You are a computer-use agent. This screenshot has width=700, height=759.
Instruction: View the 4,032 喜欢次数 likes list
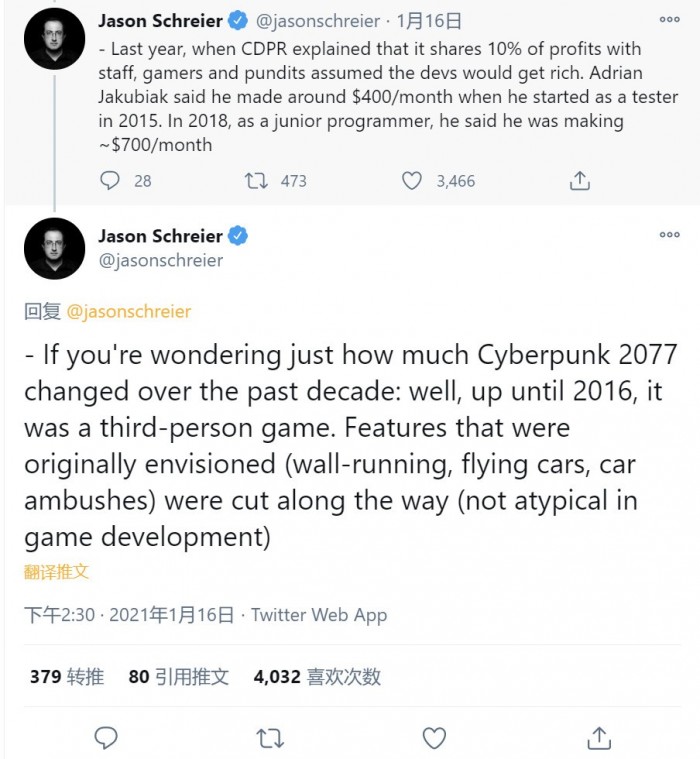(317, 677)
